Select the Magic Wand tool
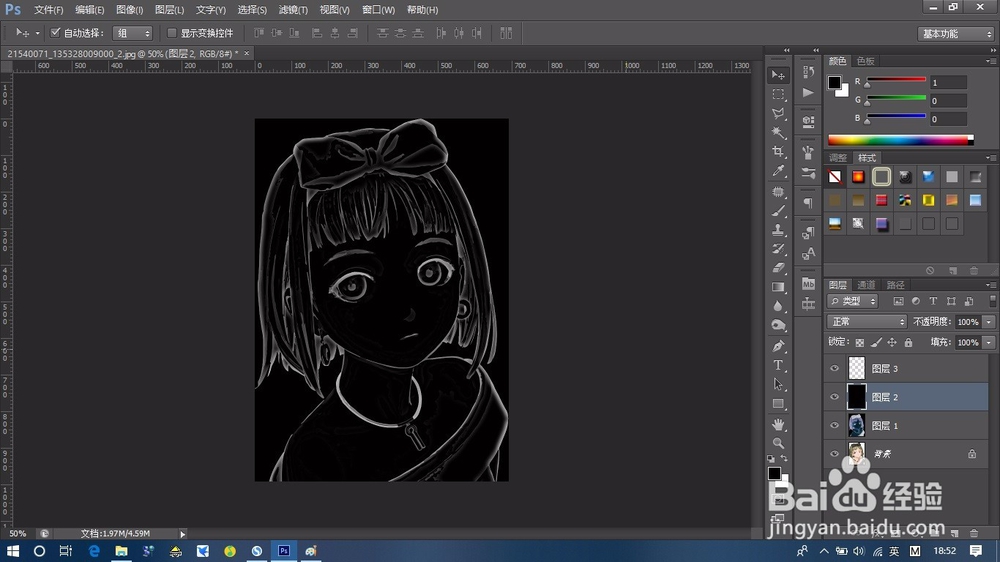The height and width of the screenshot is (562, 1000). pos(778,133)
